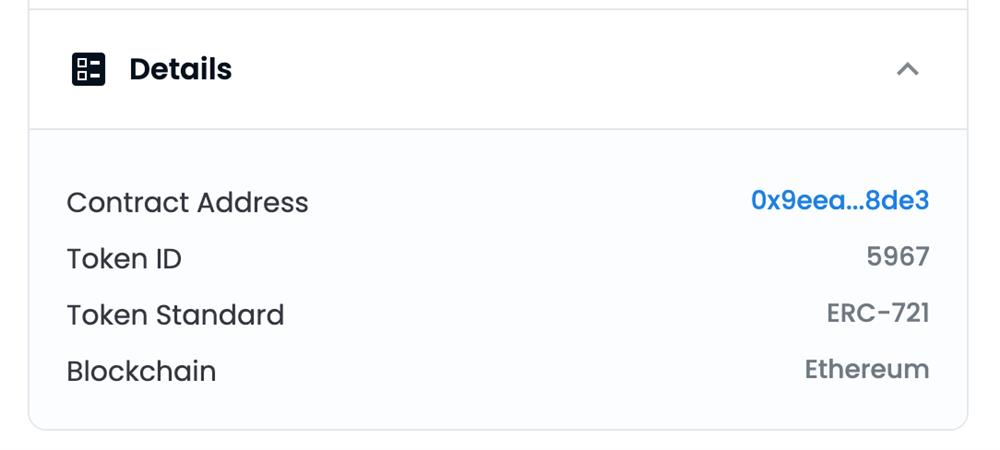
Task: Click the Details list icon
Action: click(x=89, y=69)
